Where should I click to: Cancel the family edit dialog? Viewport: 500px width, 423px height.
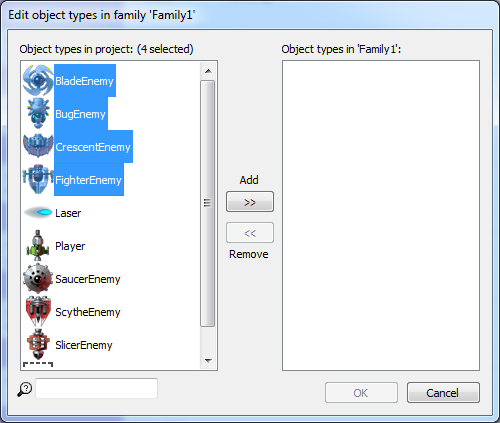pyautogui.click(x=443, y=393)
